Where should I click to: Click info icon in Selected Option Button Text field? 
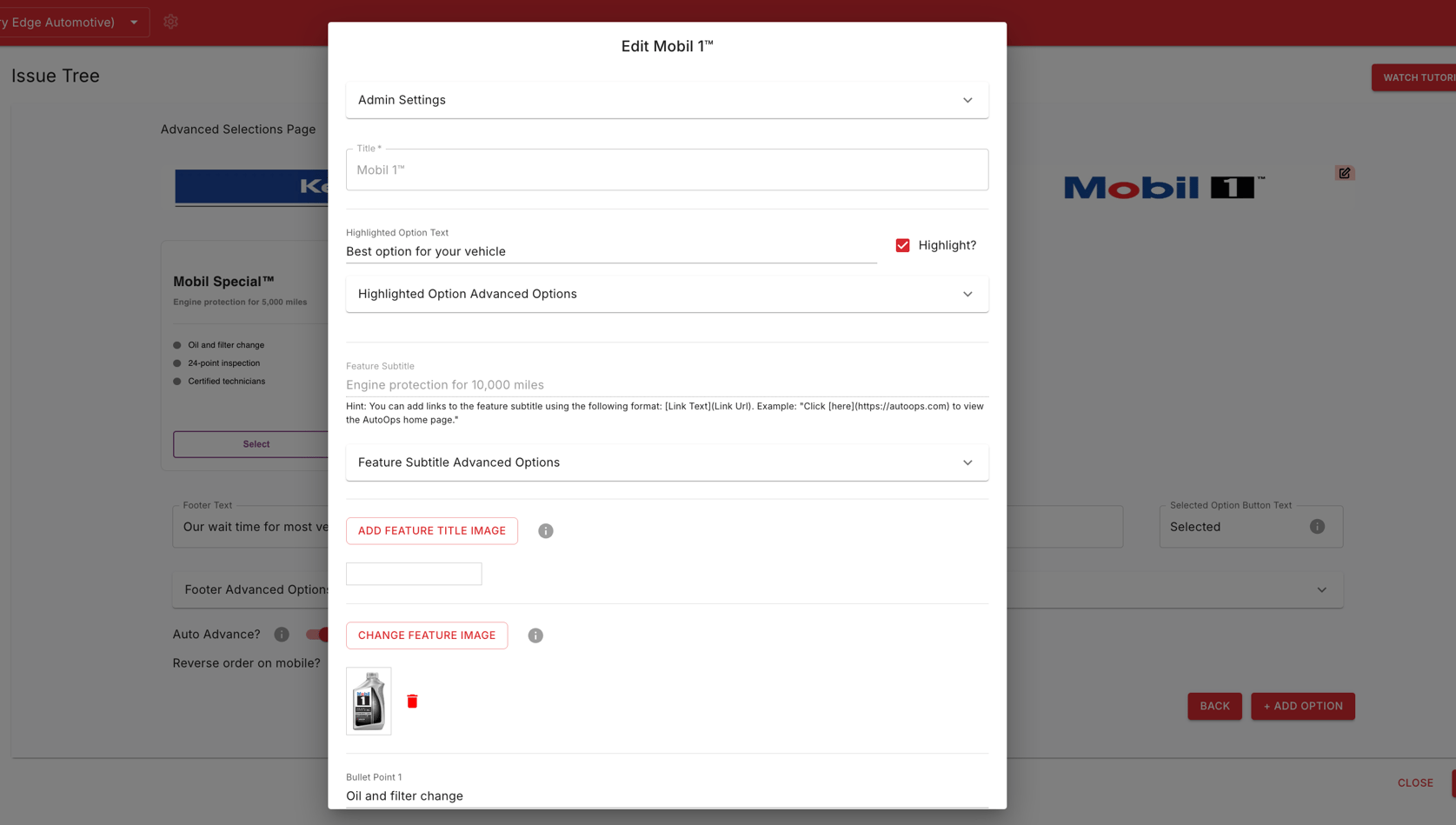click(1317, 527)
